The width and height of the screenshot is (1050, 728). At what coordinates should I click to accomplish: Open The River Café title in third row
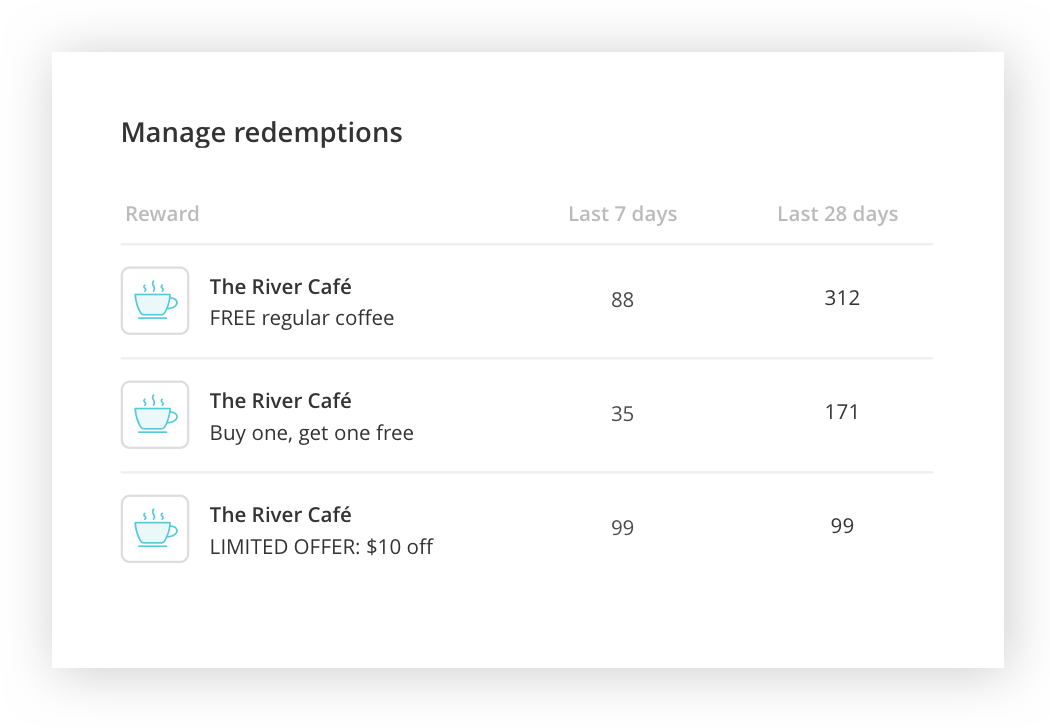click(x=280, y=515)
